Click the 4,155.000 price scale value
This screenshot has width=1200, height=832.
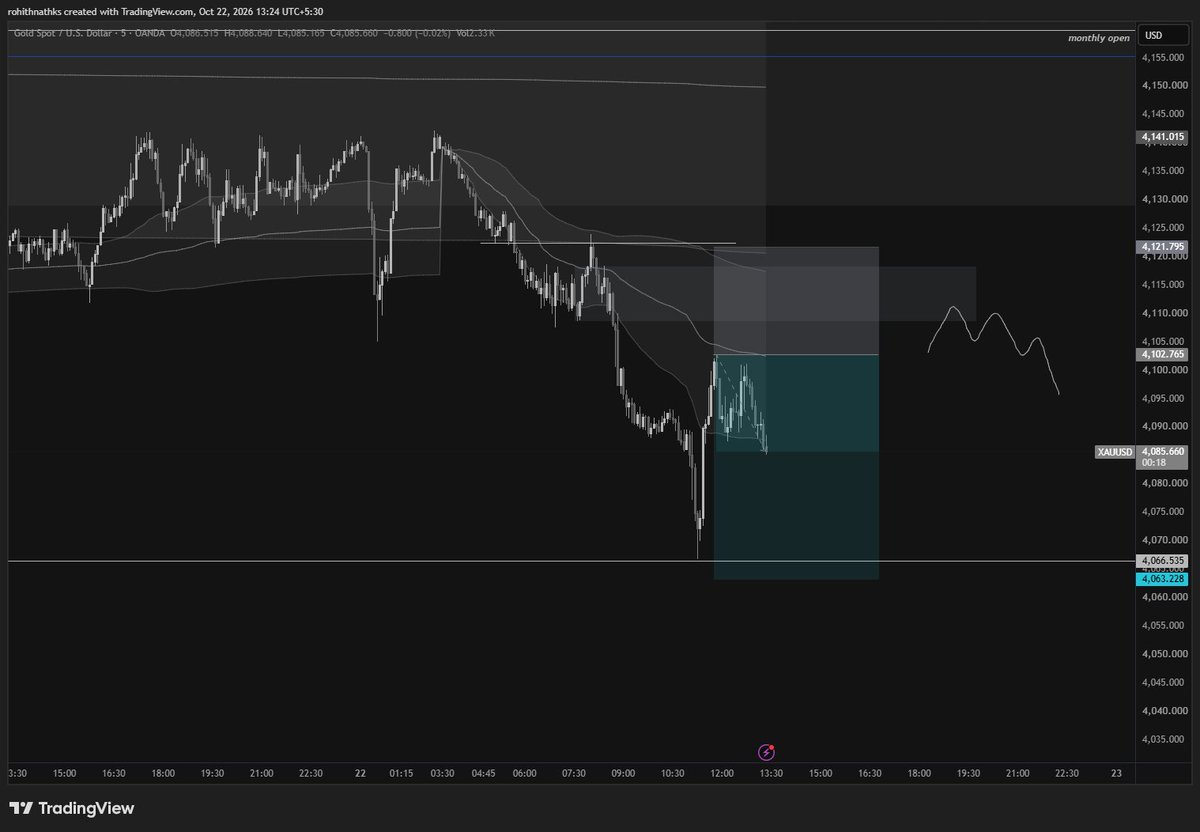[x=1161, y=57]
